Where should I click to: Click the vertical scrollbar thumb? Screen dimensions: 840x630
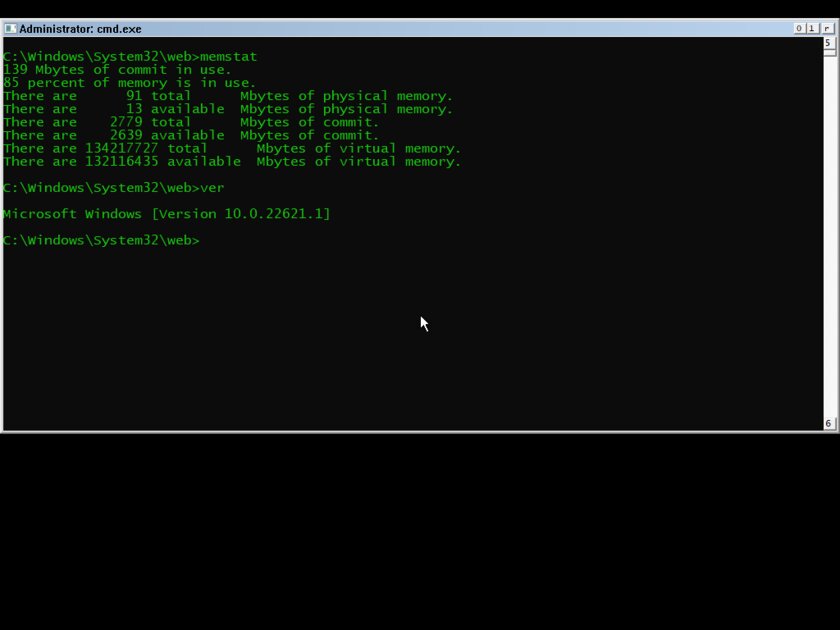[829, 52]
